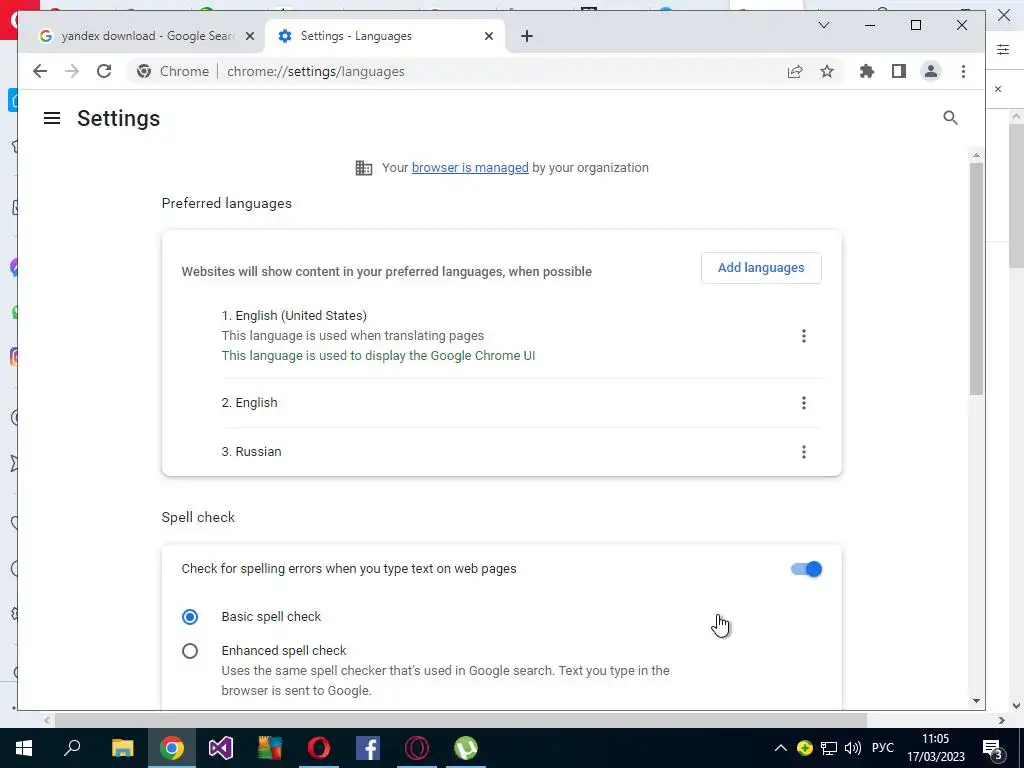Open the new tab with plus button
This screenshot has height=768, width=1024.
[x=527, y=36]
